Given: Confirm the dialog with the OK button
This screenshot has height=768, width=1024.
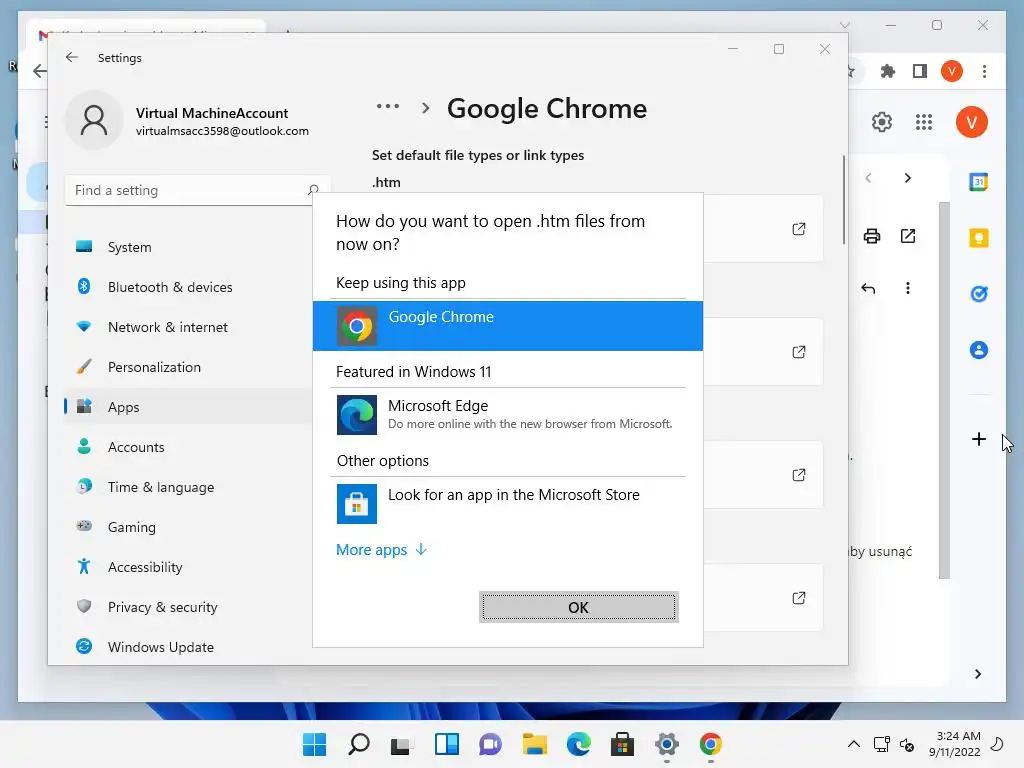Looking at the screenshot, I should pos(579,607).
